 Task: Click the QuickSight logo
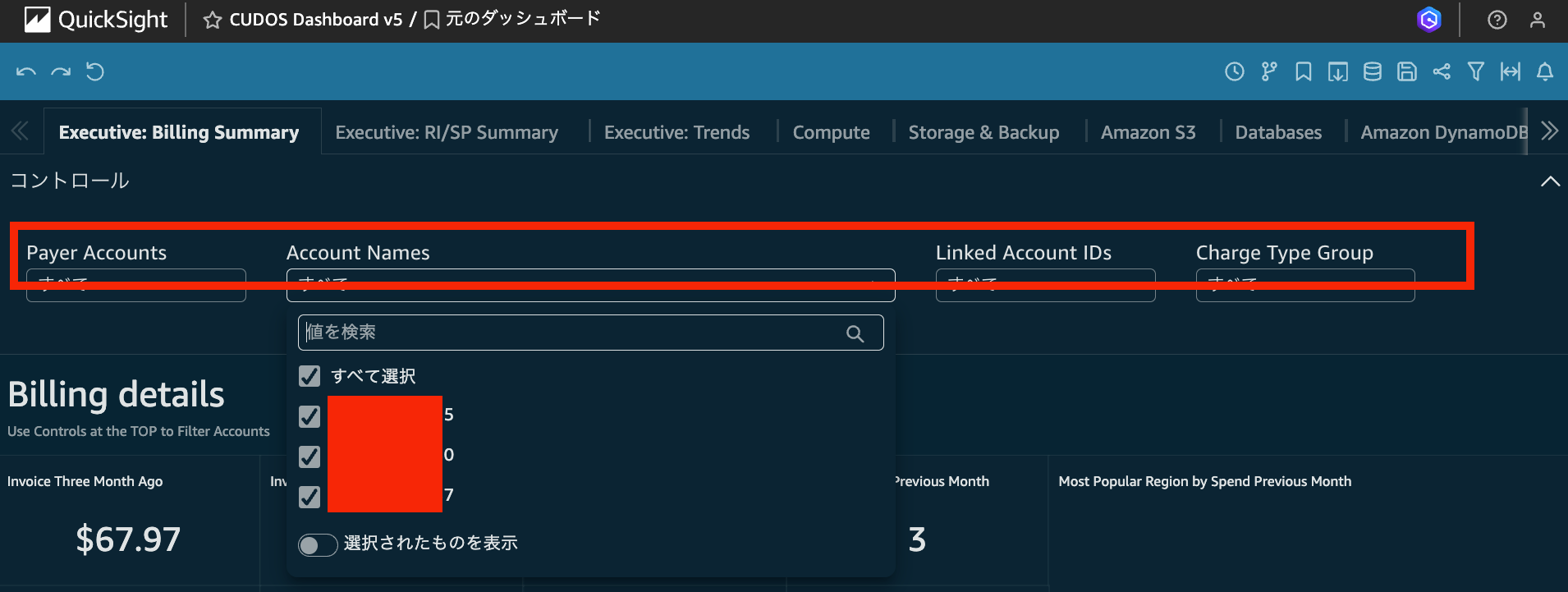[95, 20]
